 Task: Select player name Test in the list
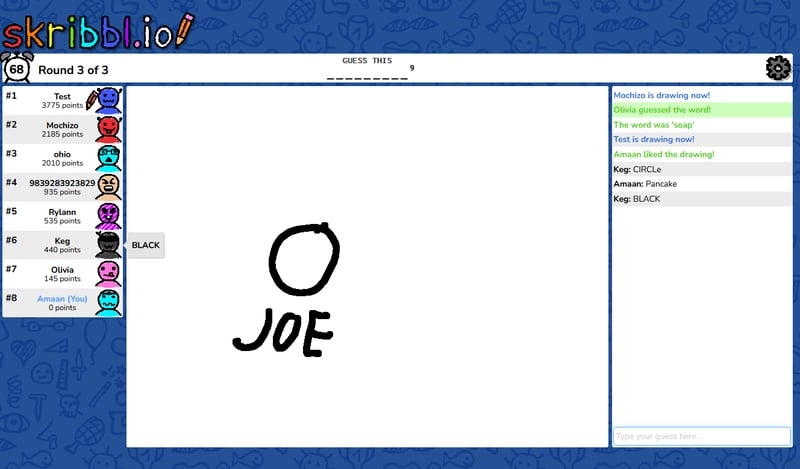62,96
